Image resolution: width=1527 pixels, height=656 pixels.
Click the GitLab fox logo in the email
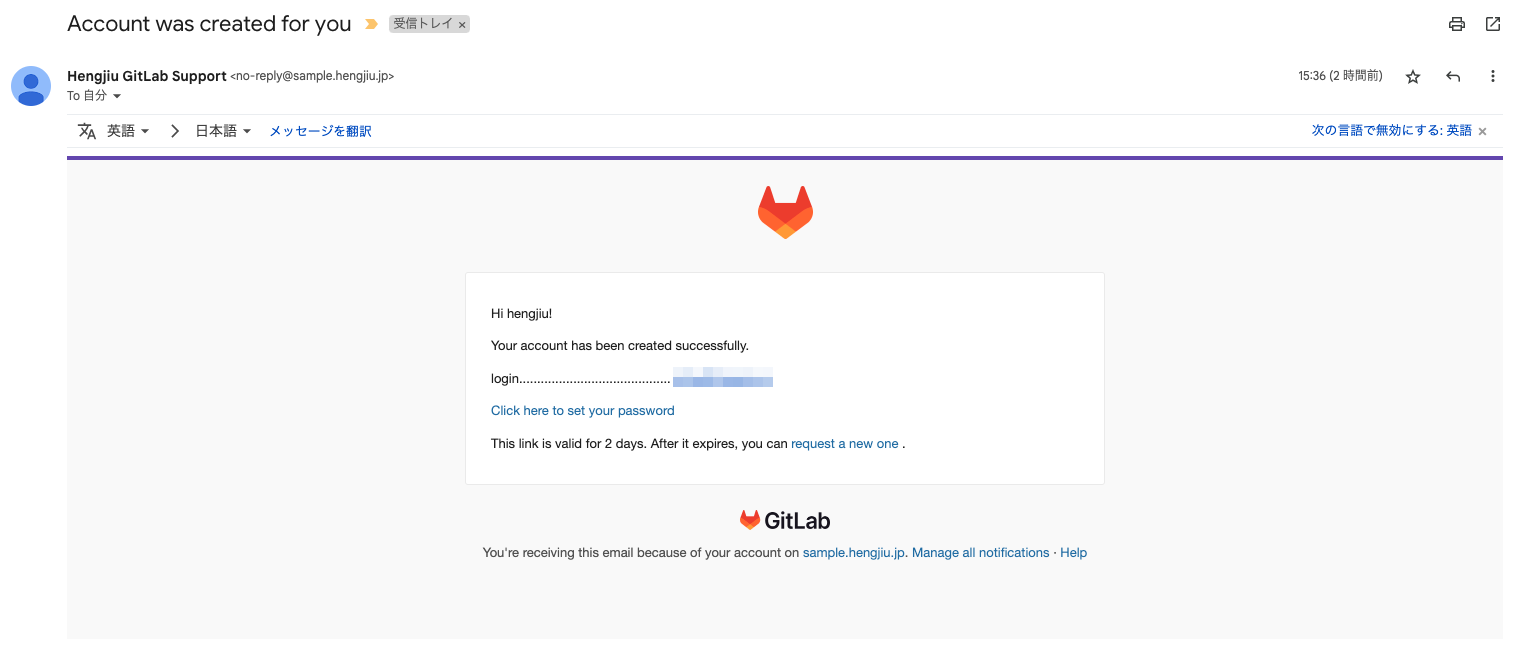(785, 211)
